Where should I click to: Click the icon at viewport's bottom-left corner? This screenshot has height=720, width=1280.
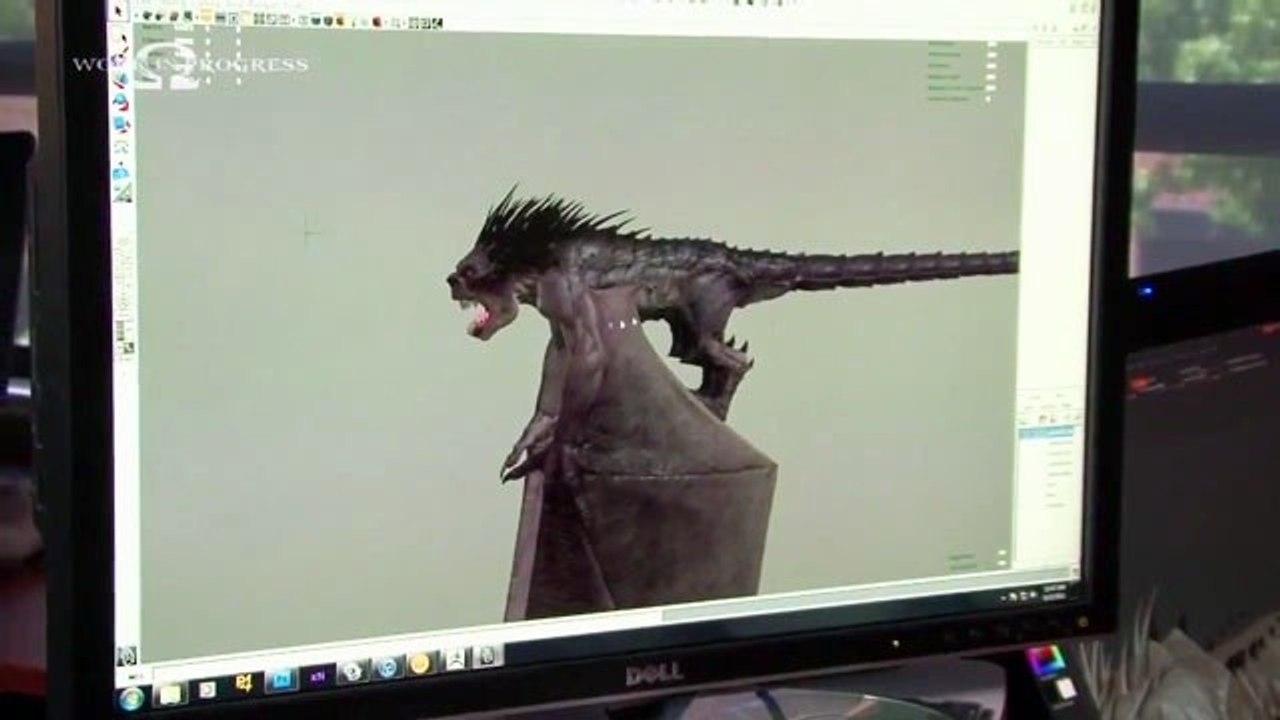127,656
